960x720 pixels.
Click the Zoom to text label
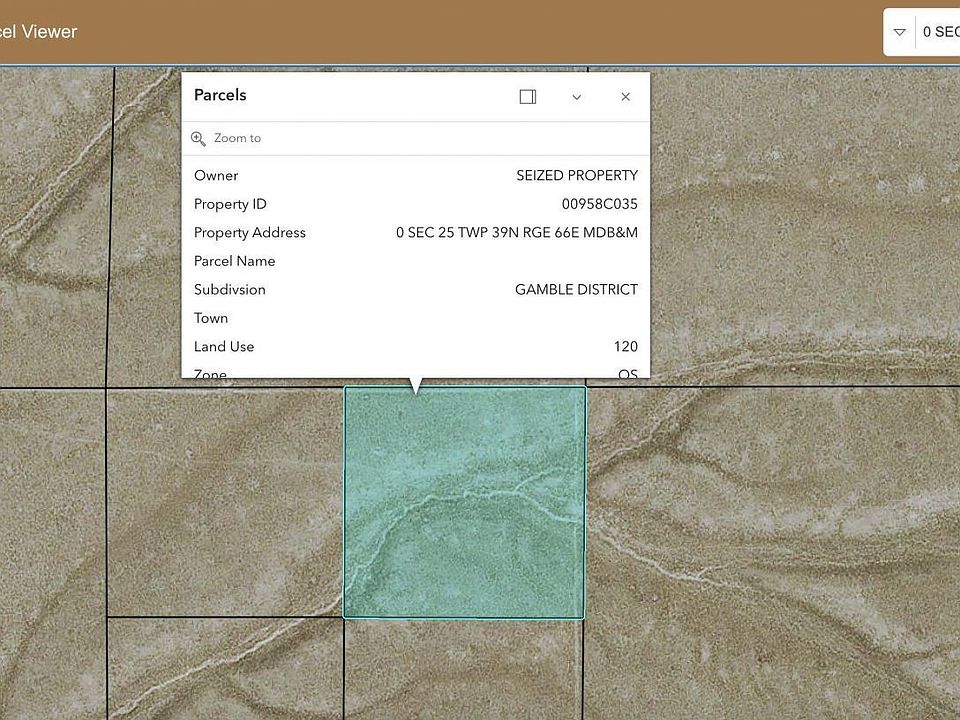tap(237, 139)
